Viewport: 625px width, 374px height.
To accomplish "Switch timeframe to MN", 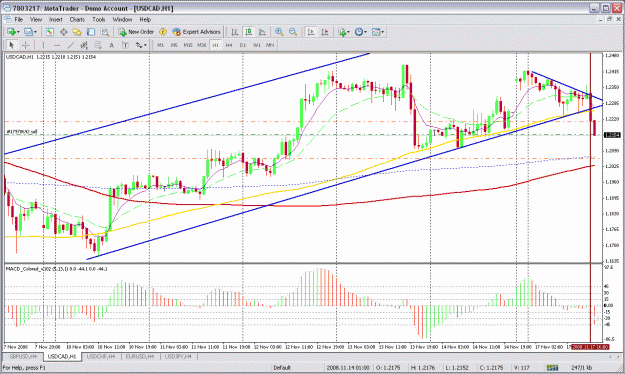I will pos(270,45).
